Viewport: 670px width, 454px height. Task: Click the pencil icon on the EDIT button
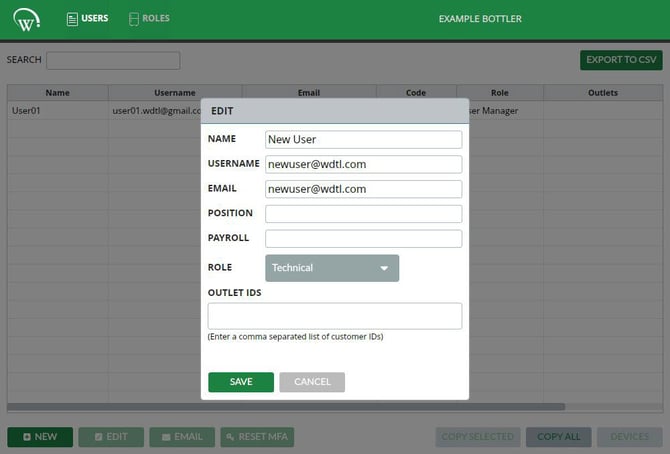point(98,436)
